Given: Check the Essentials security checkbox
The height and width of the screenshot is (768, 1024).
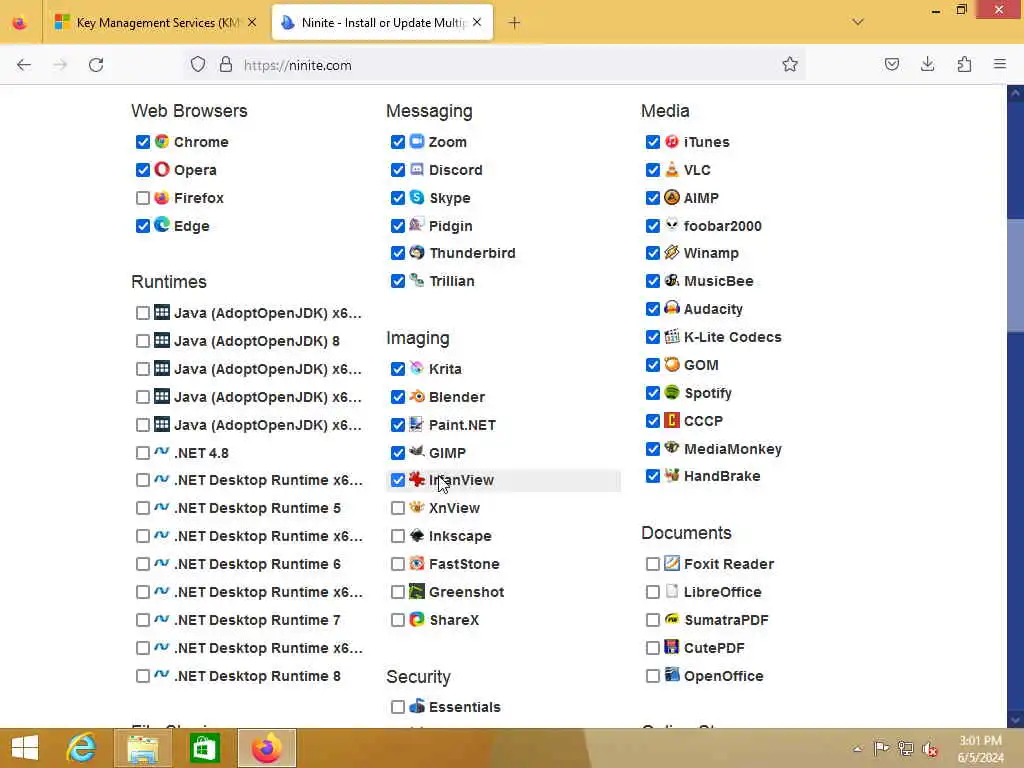Looking at the screenshot, I should pos(398,707).
